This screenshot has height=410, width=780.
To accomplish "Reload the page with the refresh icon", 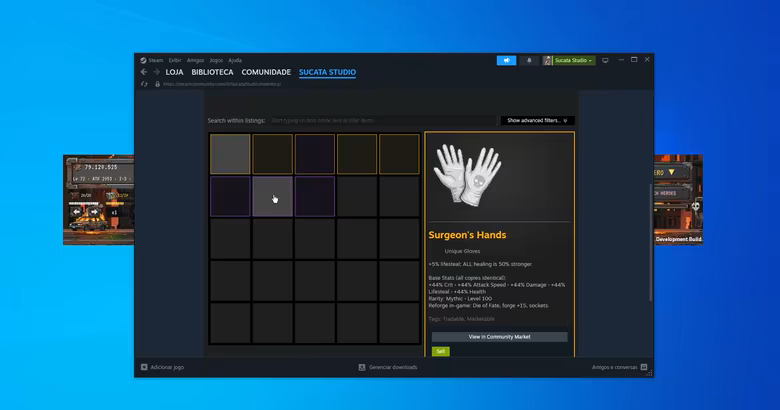I will (144, 84).
